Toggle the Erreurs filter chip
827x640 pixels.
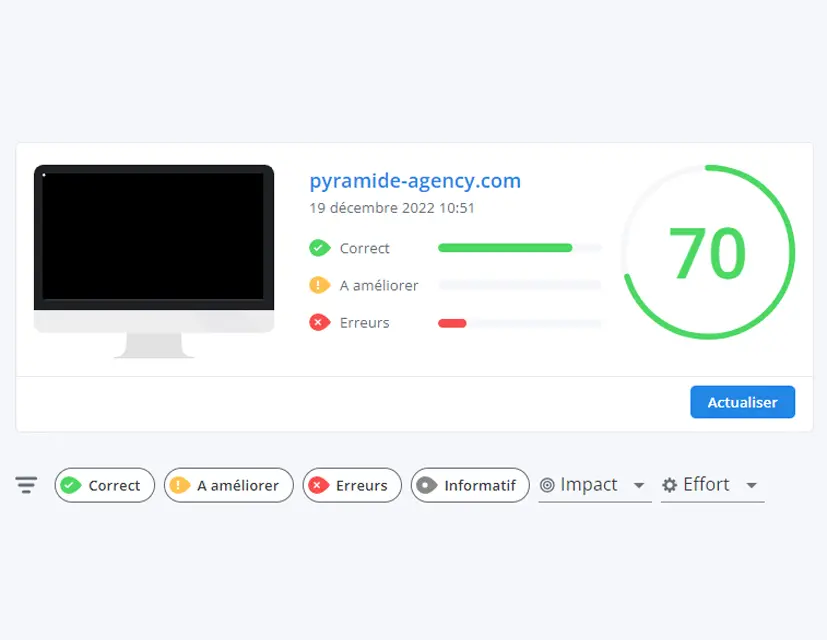(x=352, y=485)
